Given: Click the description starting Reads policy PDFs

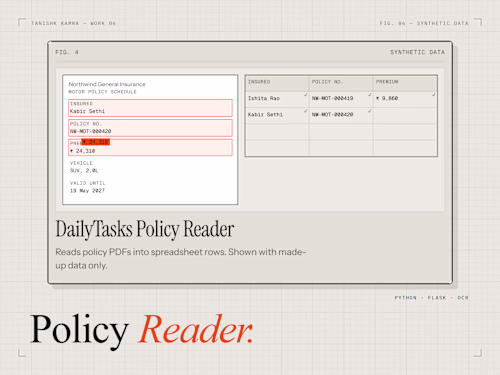Looking at the screenshot, I should click(181, 259).
